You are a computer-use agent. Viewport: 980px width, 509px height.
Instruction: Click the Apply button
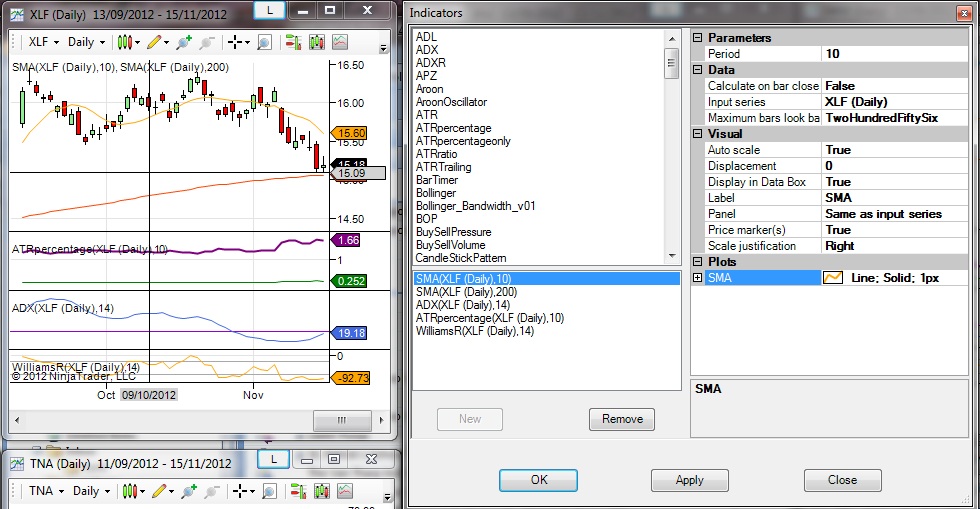pyautogui.click(x=689, y=480)
